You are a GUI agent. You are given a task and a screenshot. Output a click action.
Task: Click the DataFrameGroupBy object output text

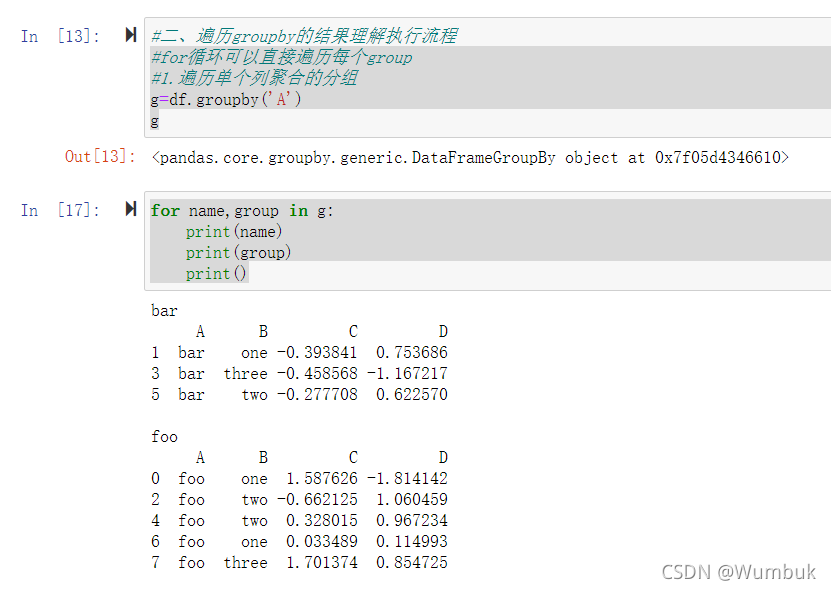pos(470,157)
